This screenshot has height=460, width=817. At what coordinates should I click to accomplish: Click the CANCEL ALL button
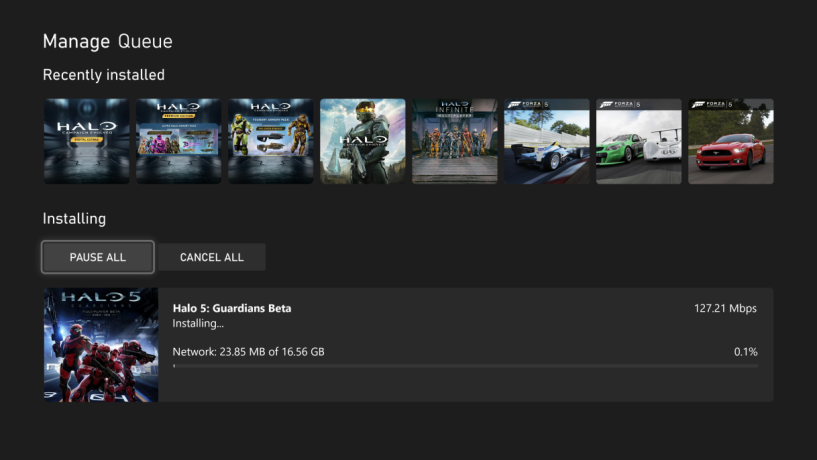(212, 257)
